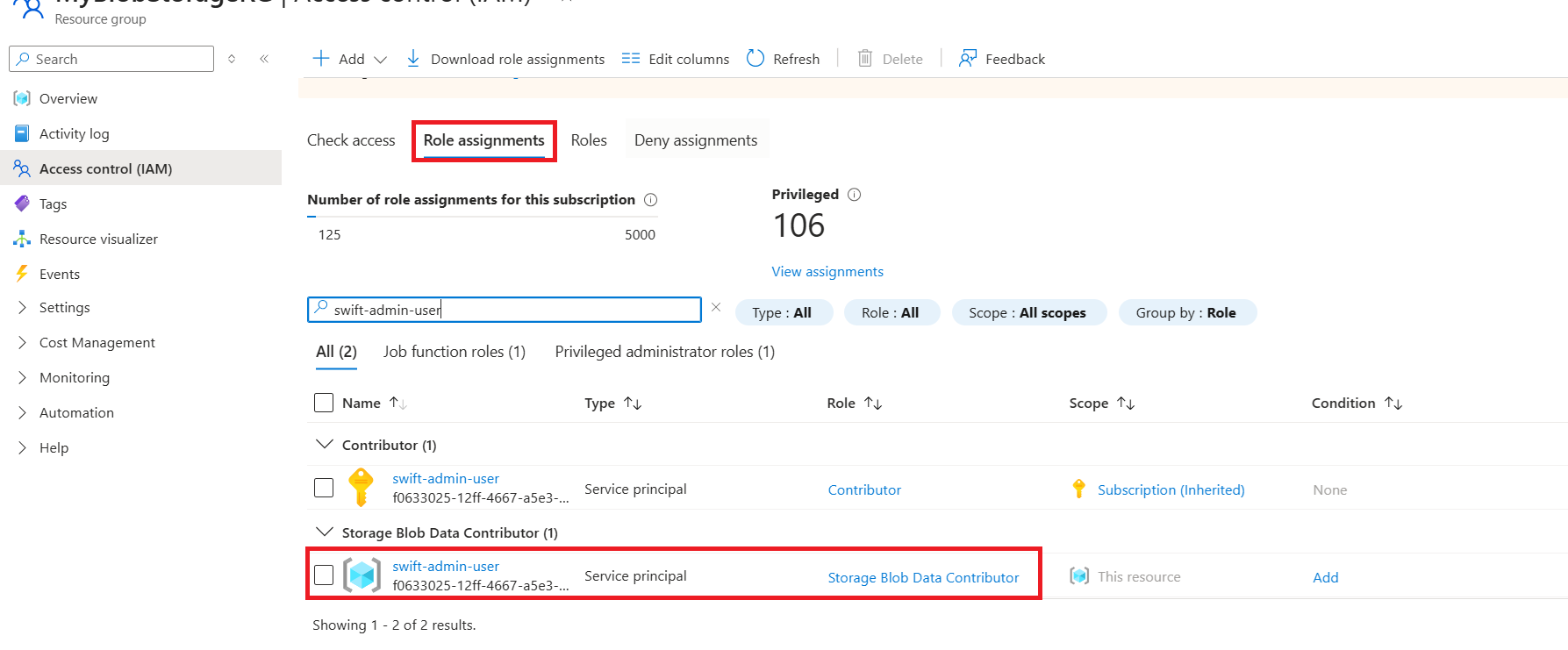The image size is (1568, 650).
Task: Click the Add condition link
Action: 1325,577
